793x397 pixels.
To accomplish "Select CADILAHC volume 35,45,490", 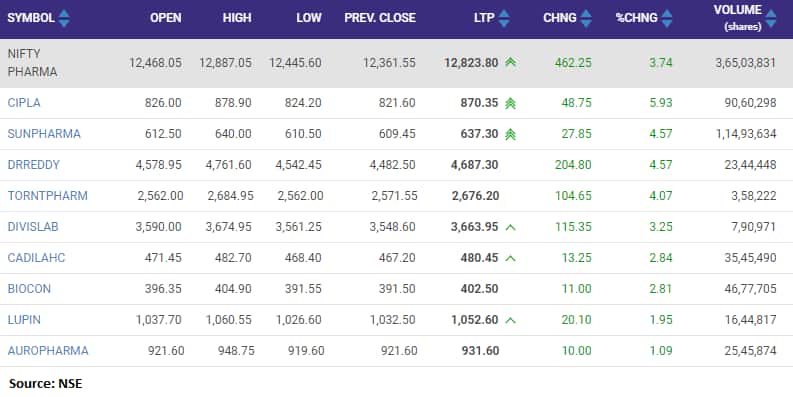I will (x=751, y=258).
